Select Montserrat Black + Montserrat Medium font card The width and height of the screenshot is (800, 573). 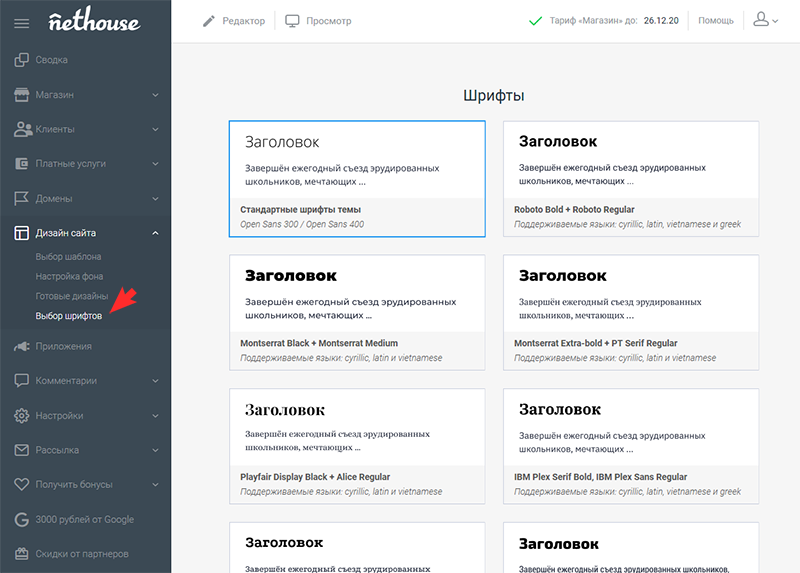[357, 313]
